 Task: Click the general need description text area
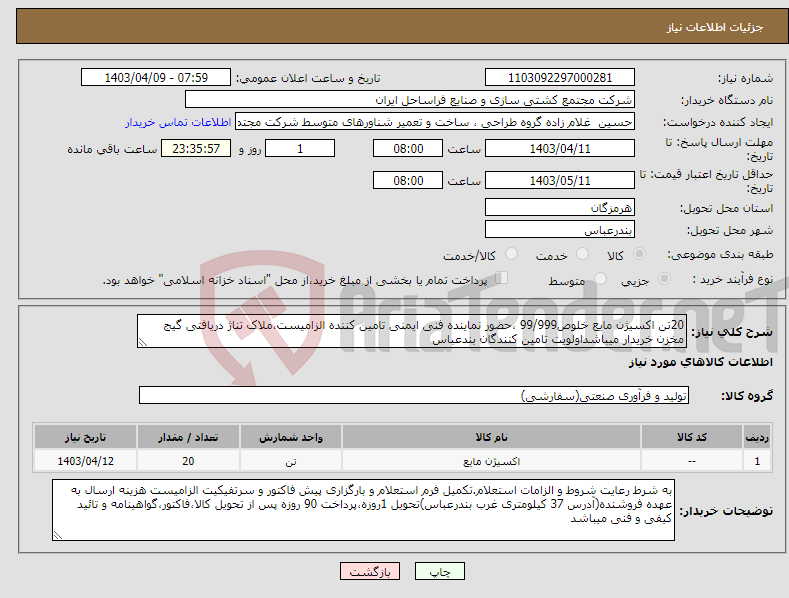click(x=412, y=331)
